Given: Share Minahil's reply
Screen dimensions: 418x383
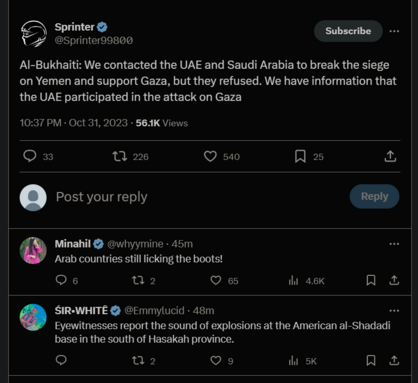Looking at the screenshot, I should click(394, 280).
